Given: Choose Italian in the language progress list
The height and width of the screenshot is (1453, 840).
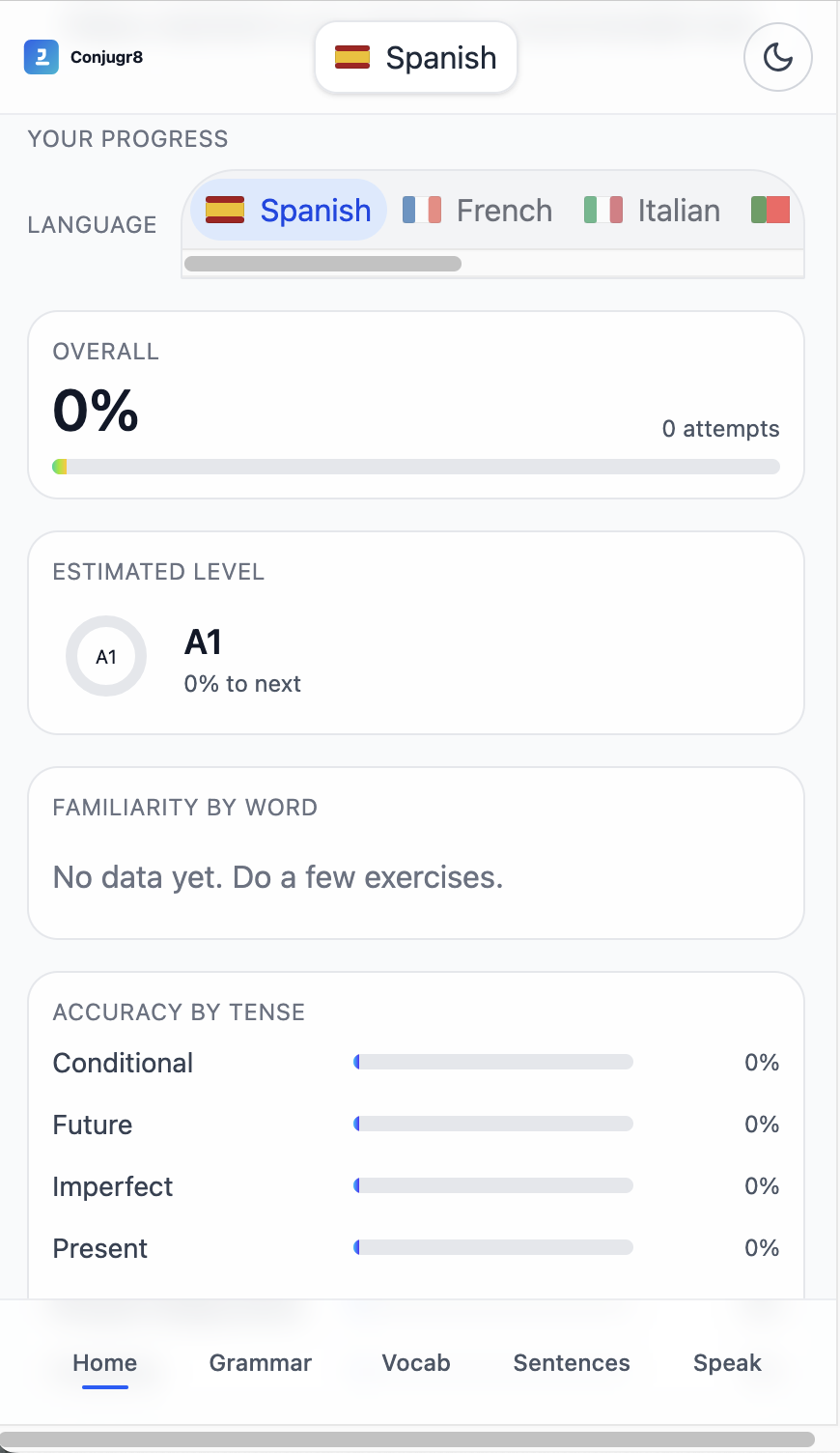Looking at the screenshot, I should (x=653, y=210).
